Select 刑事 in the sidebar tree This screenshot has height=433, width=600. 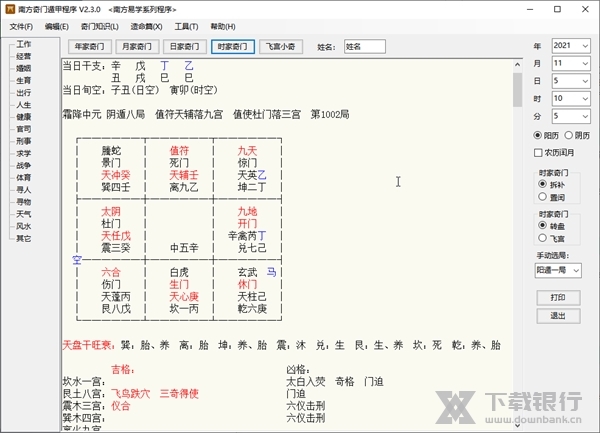tap(24, 141)
